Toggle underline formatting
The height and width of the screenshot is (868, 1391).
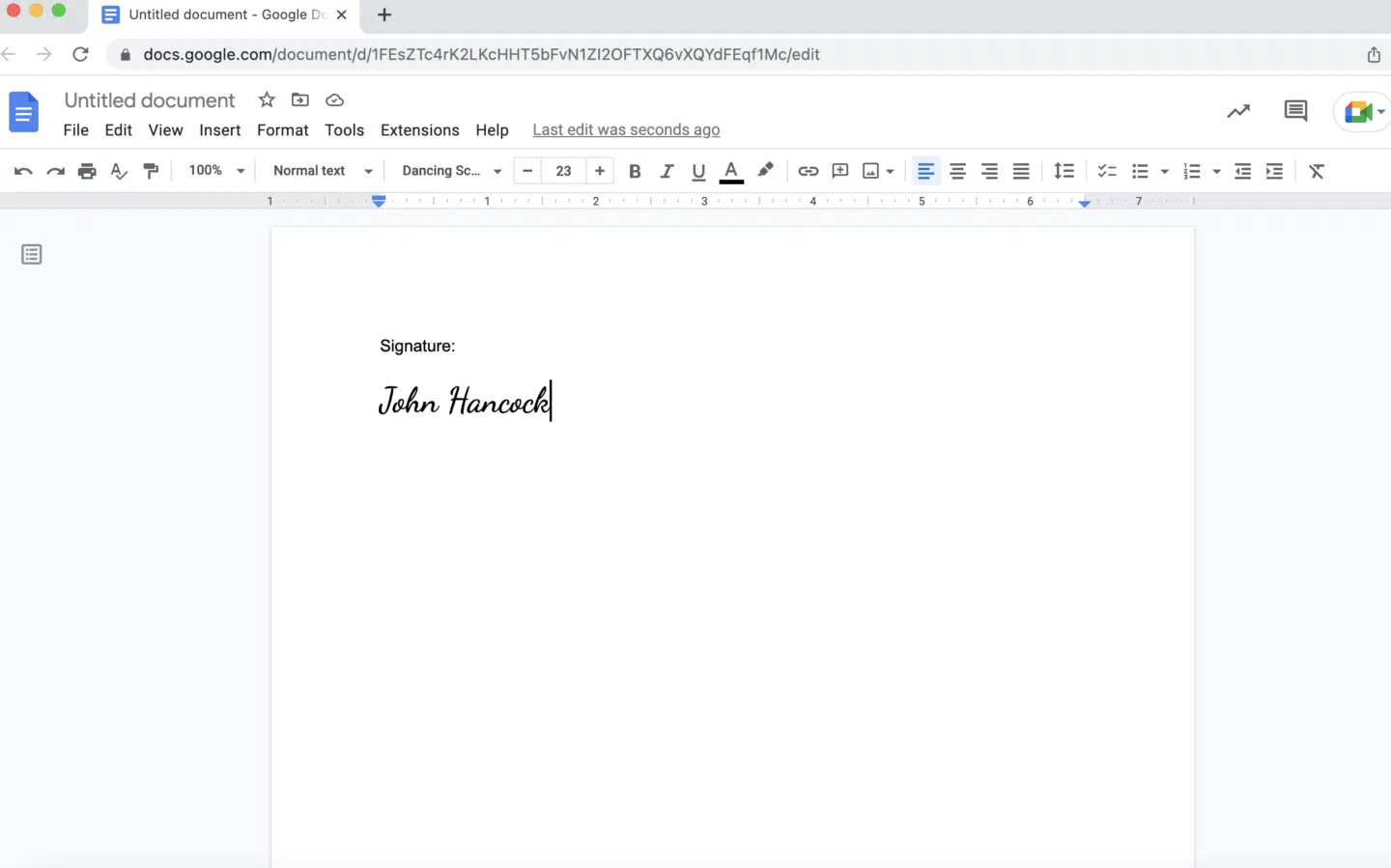[x=698, y=171]
